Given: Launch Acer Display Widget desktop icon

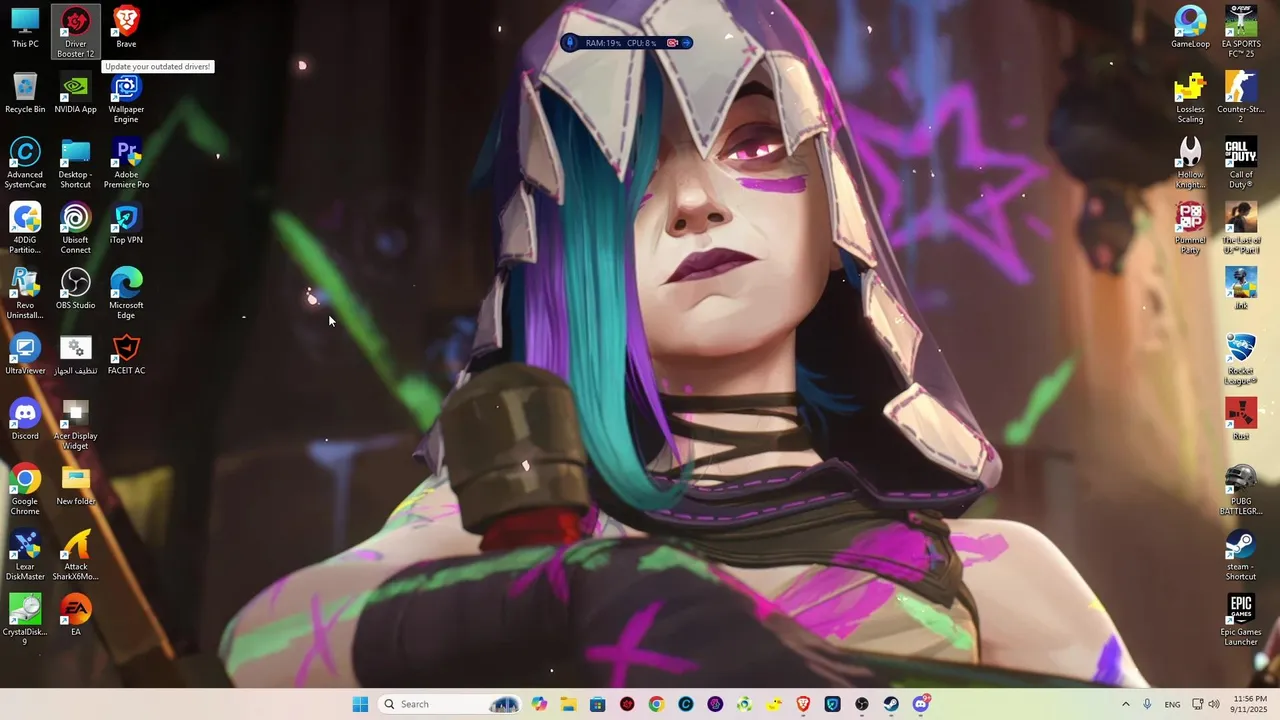Looking at the screenshot, I should (x=76, y=424).
